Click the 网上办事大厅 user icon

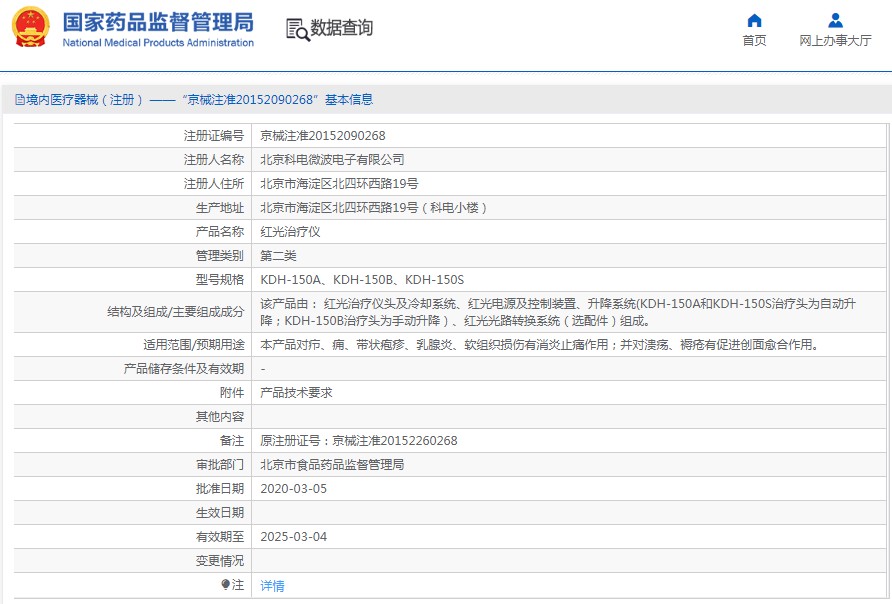tap(835, 20)
